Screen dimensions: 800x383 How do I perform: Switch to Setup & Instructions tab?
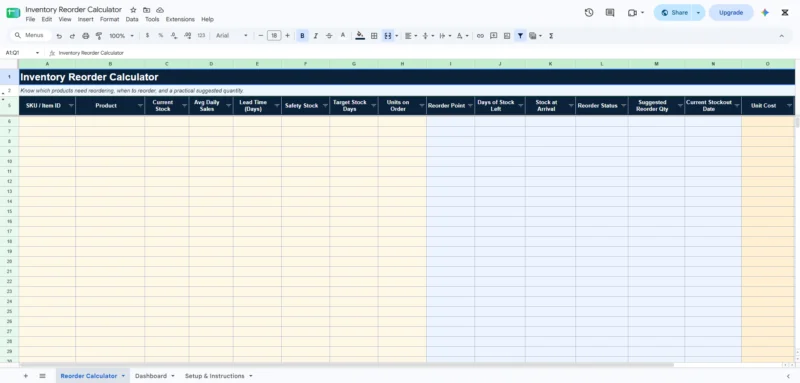pos(218,376)
